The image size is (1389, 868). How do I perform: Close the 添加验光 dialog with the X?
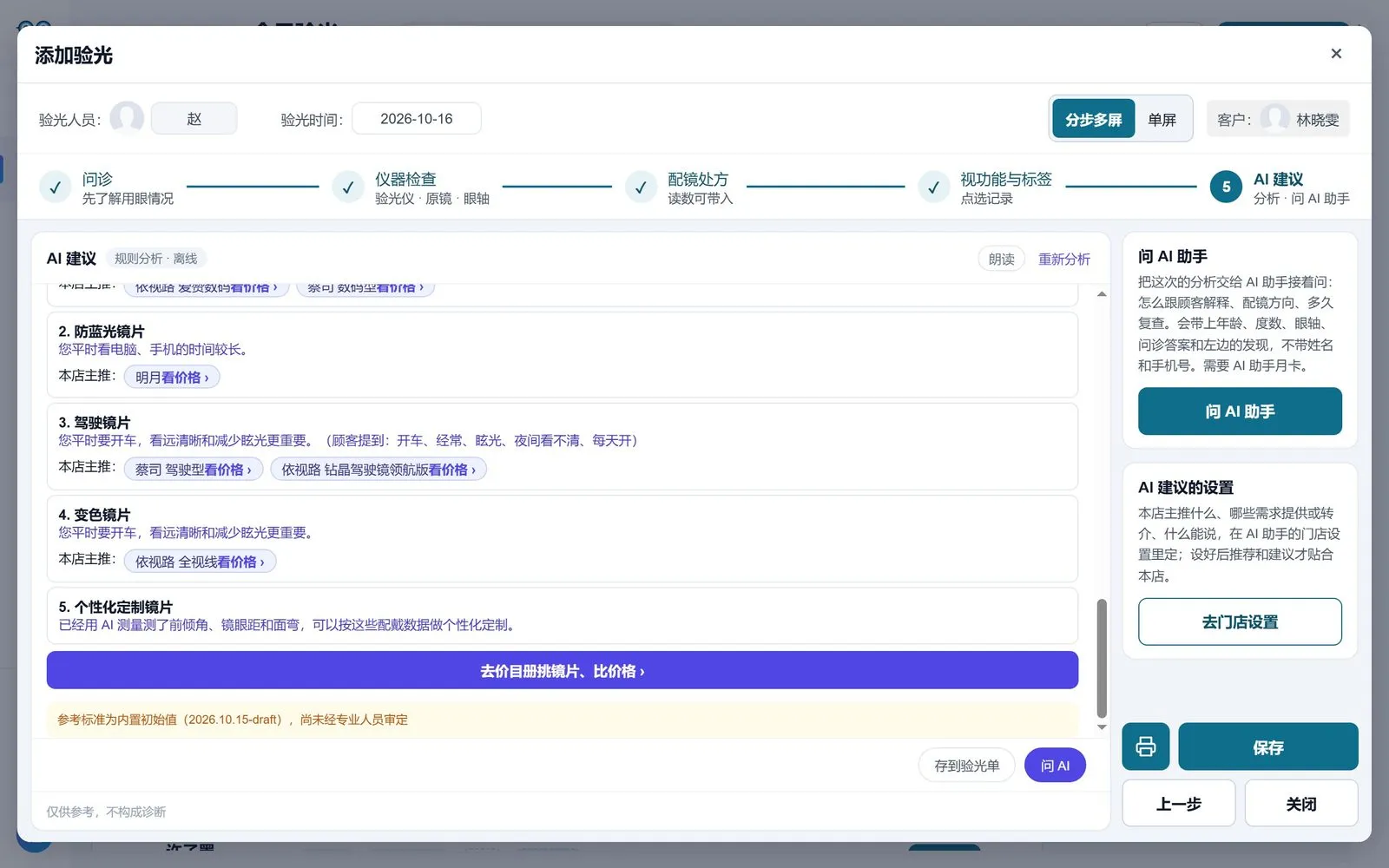click(x=1336, y=54)
